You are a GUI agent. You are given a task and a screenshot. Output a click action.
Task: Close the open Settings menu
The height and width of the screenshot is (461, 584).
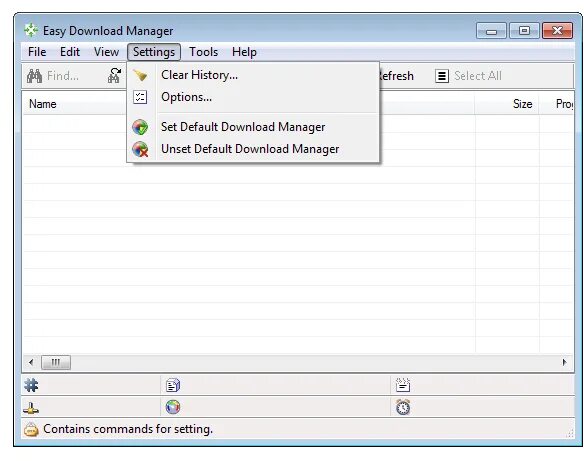tap(154, 52)
